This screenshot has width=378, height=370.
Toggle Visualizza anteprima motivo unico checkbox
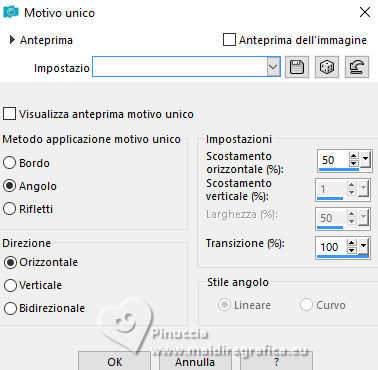tap(9, 113)
